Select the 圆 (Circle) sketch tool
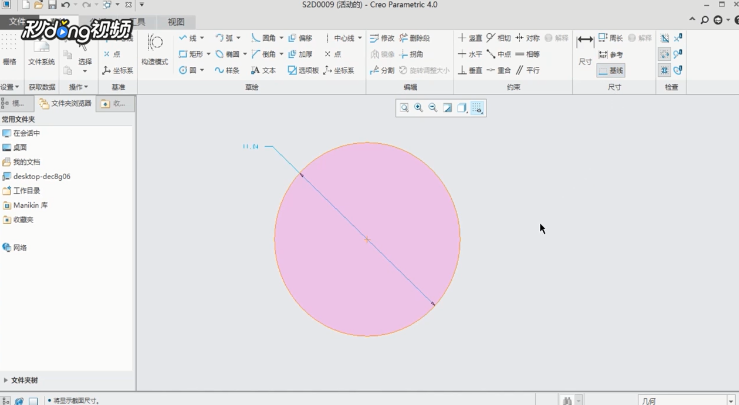Screen dimensions: 739x405 188,70
